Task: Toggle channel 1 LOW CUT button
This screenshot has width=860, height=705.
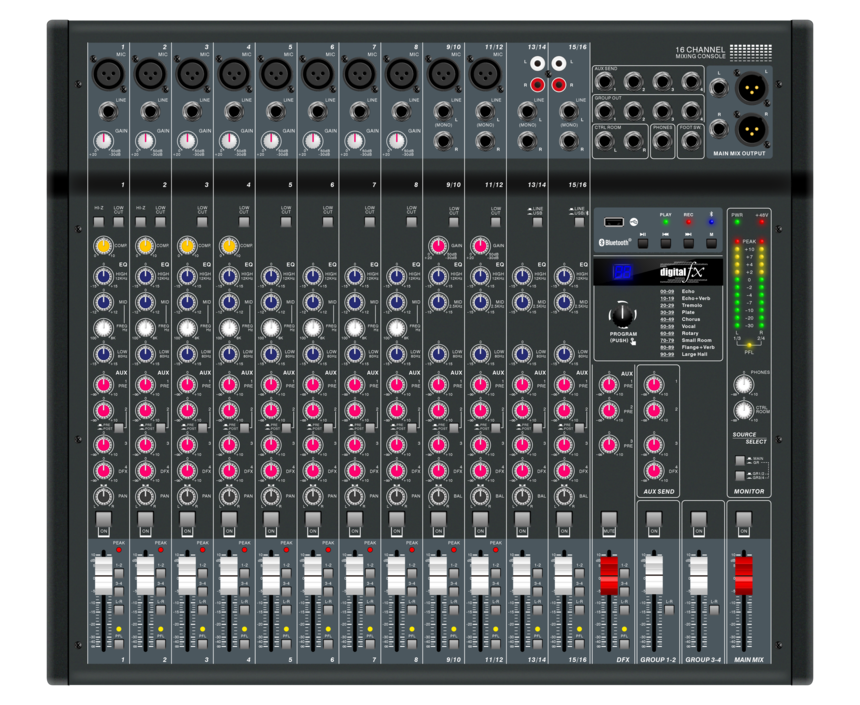Action: tap(118, 222)
